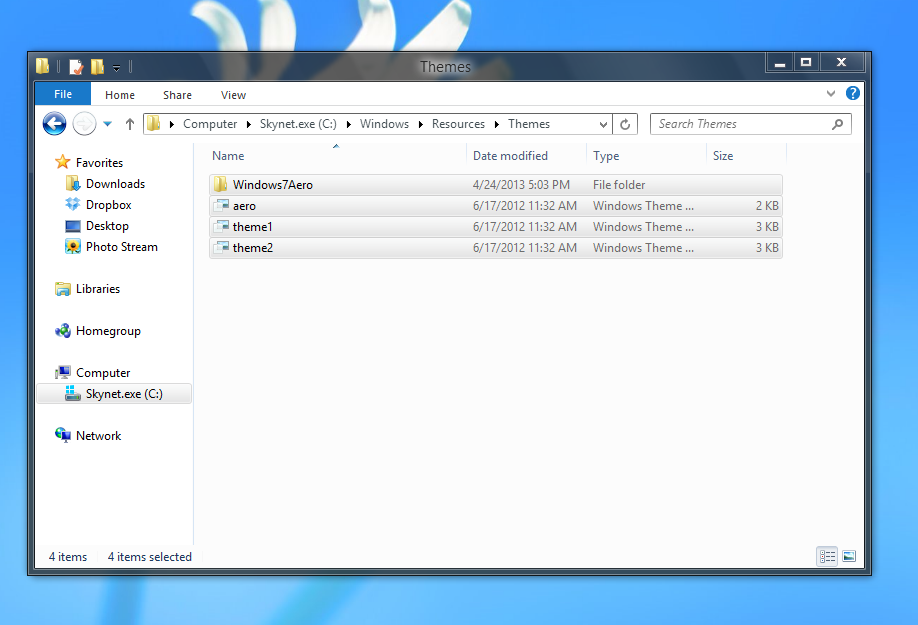Sort by the Size column header
Viewport: 918px width, 625px height.
pos(723,156)
